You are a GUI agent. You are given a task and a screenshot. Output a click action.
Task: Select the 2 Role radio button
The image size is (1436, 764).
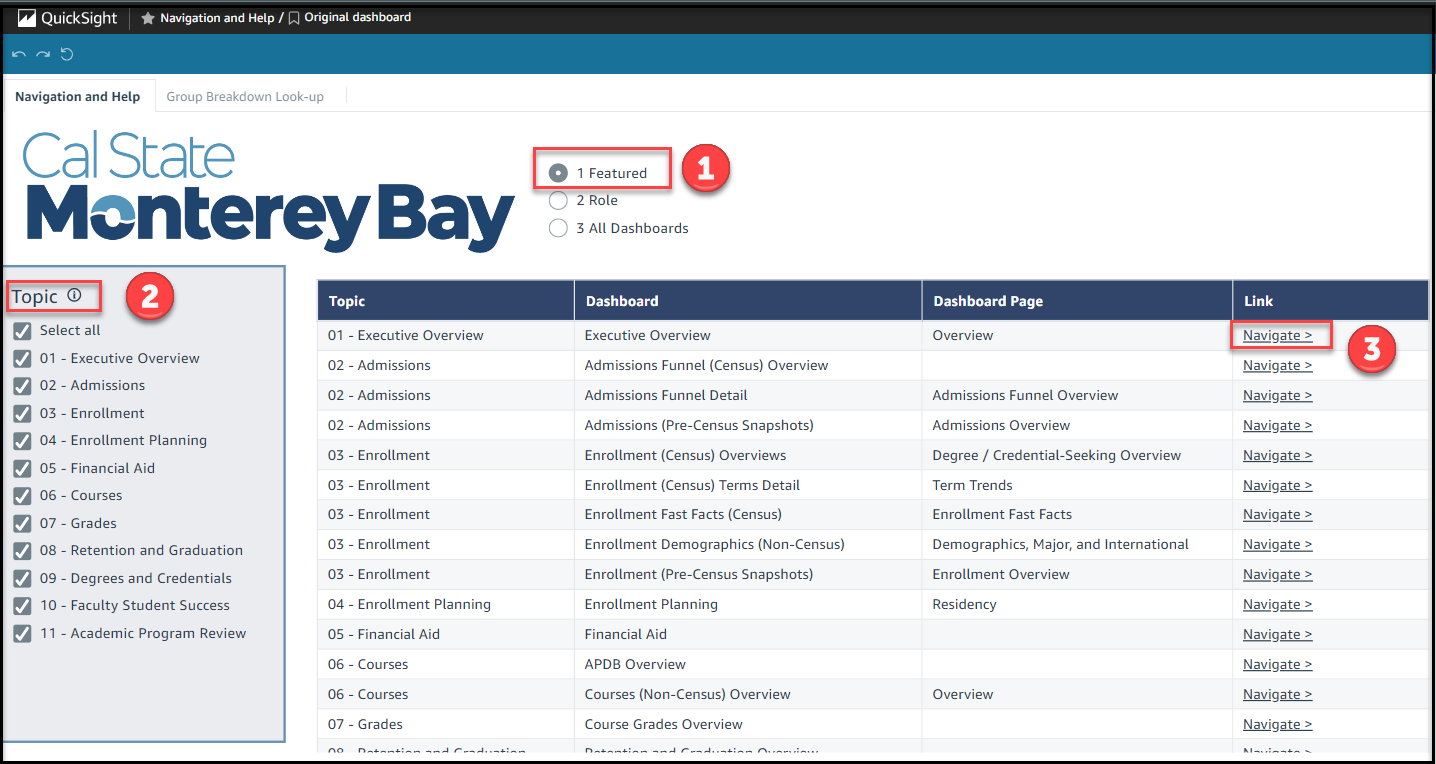[558, 200]
